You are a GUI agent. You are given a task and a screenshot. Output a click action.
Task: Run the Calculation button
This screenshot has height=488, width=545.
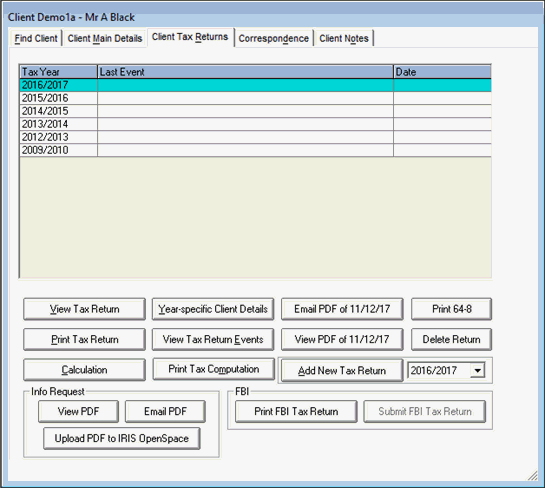tap(84, 369)
